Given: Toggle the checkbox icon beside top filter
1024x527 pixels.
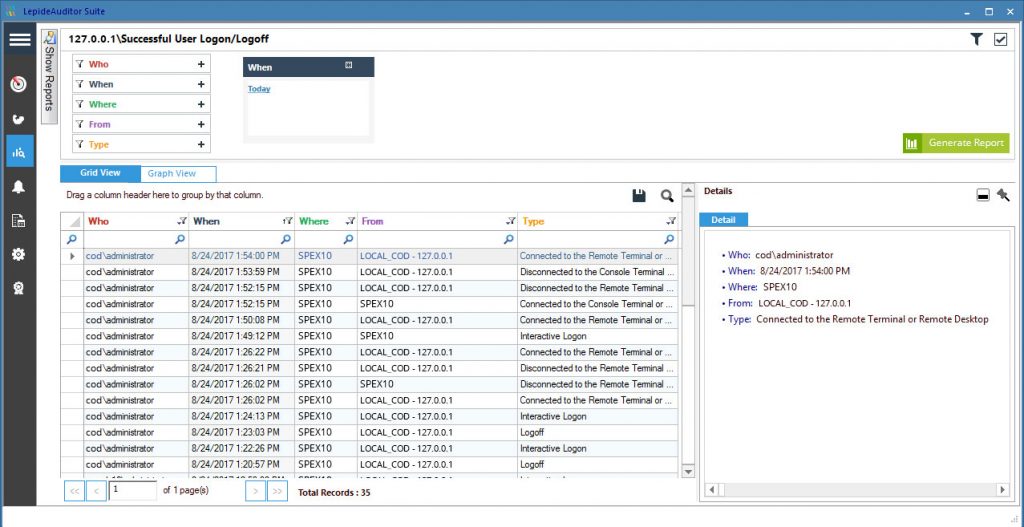Looking at the screenshot, I should click(x=1000, y=40).
